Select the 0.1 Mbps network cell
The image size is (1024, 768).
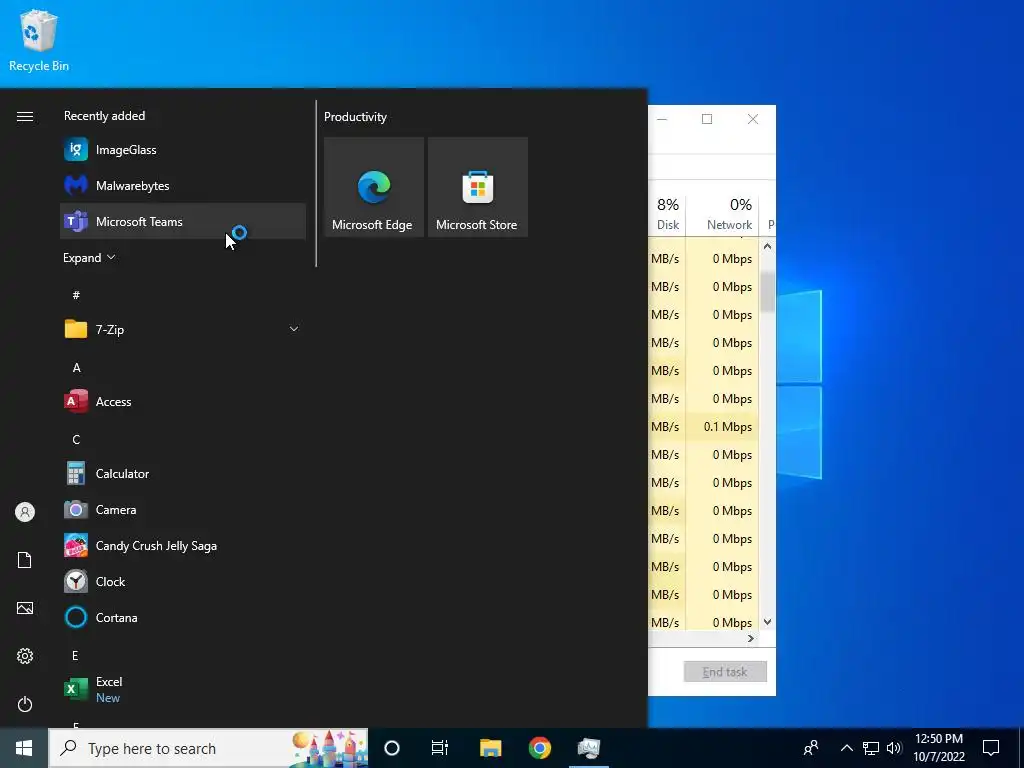point(722,426)
